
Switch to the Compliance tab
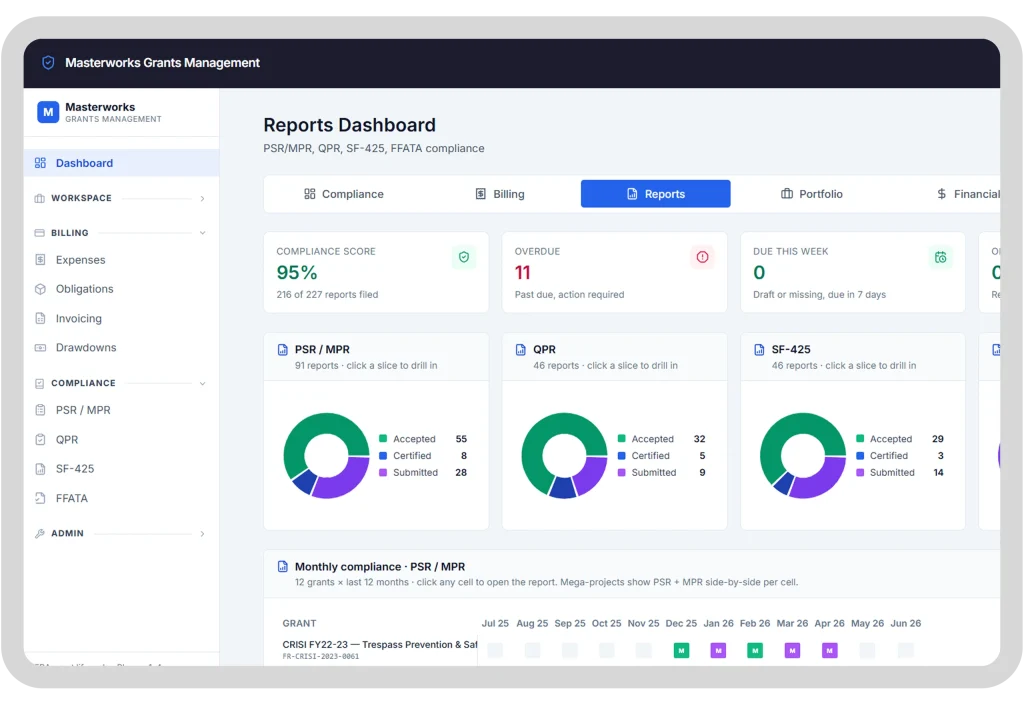pos(344,194)
